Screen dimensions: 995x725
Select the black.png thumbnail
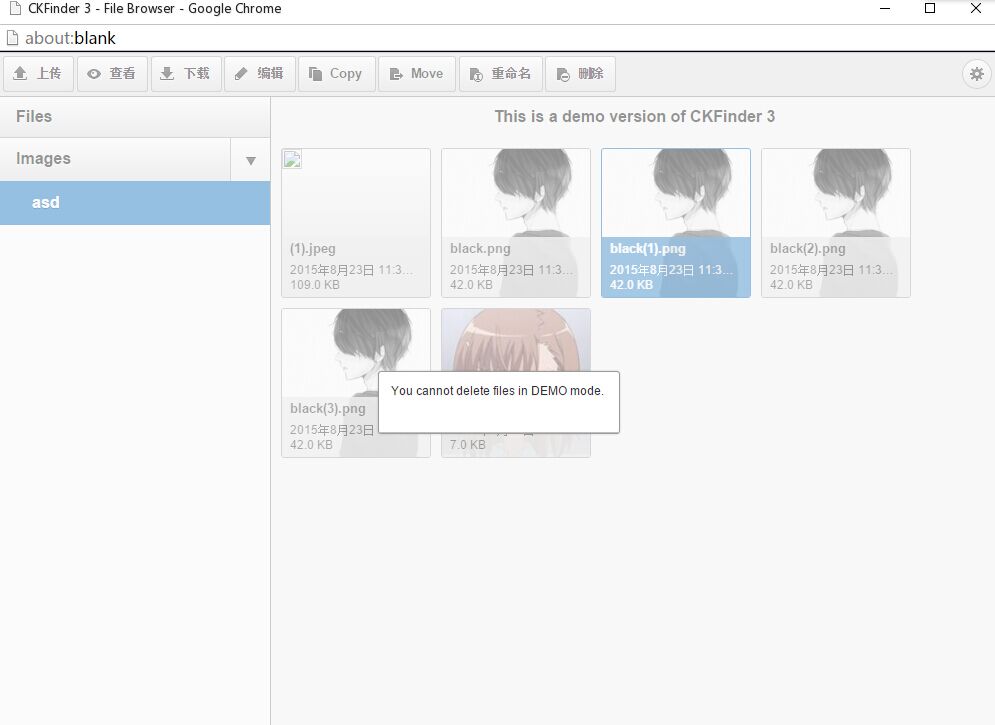[x=515, y=200]
